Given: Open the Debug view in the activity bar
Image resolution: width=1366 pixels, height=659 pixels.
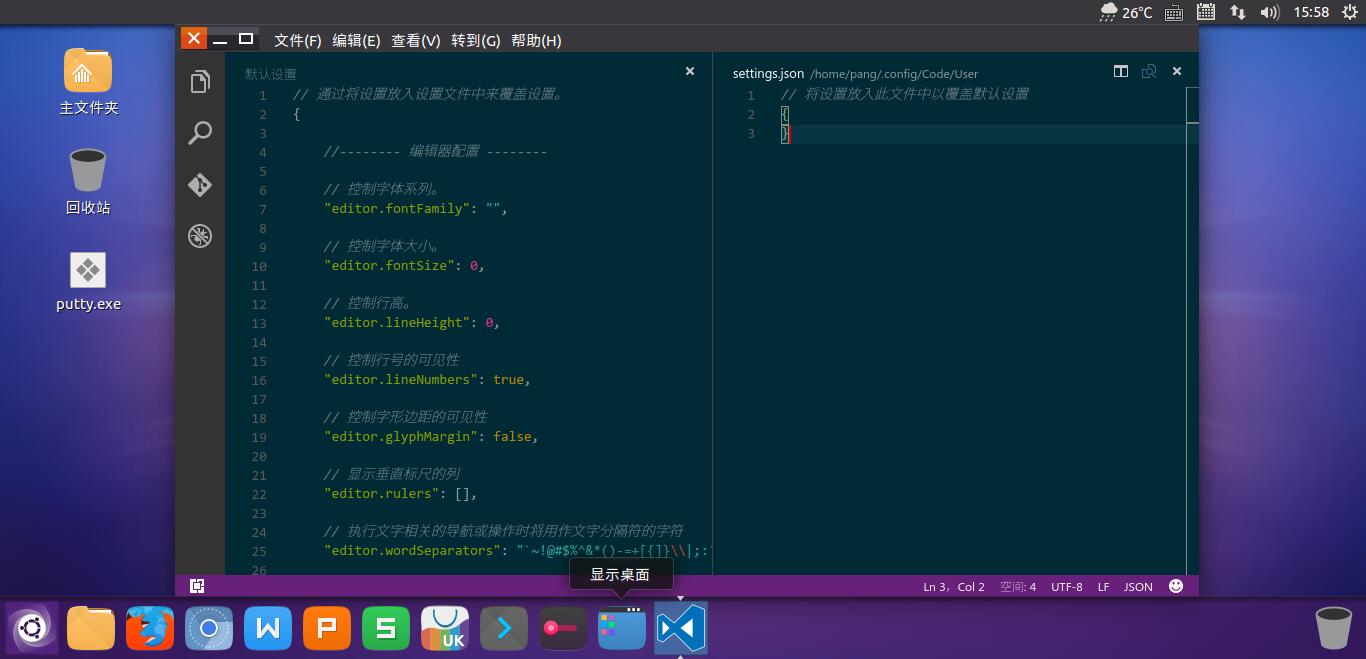Looking at the screenshot, I should [x=199, y=236].
